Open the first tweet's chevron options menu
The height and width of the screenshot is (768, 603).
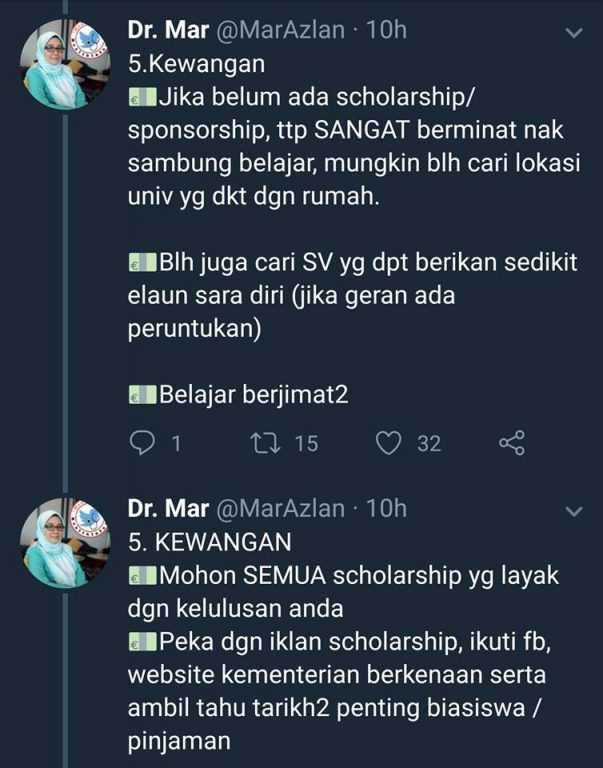574,33
